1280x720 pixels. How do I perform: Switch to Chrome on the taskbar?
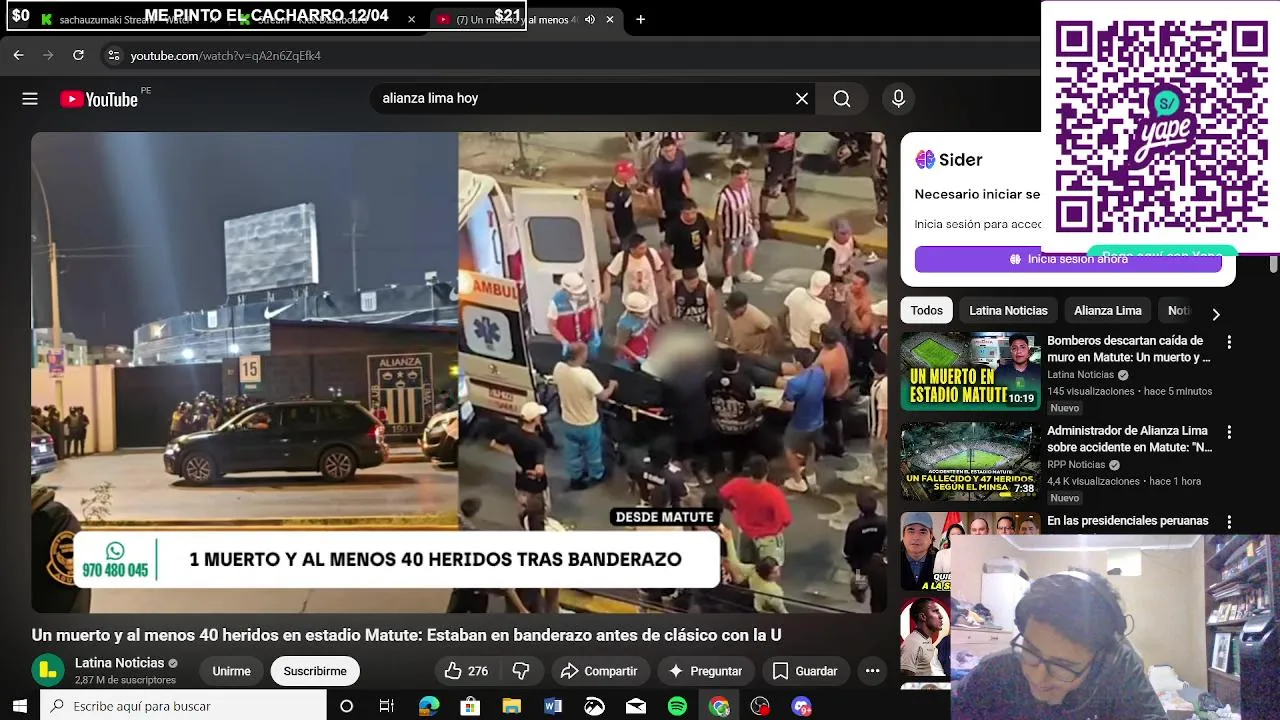[x=719, y=706]
